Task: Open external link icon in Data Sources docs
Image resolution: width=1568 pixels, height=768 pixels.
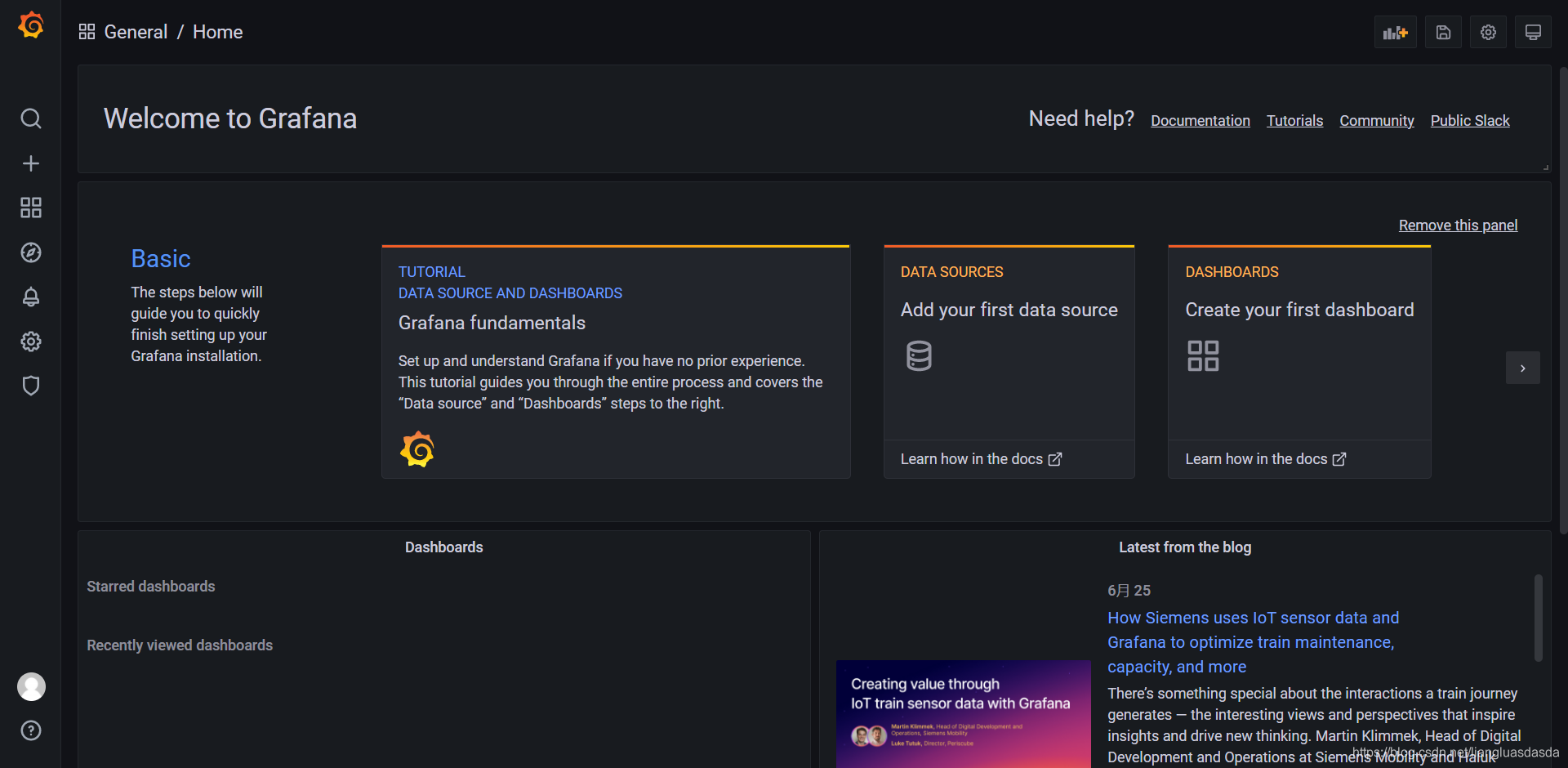Action: [1055, 459]
